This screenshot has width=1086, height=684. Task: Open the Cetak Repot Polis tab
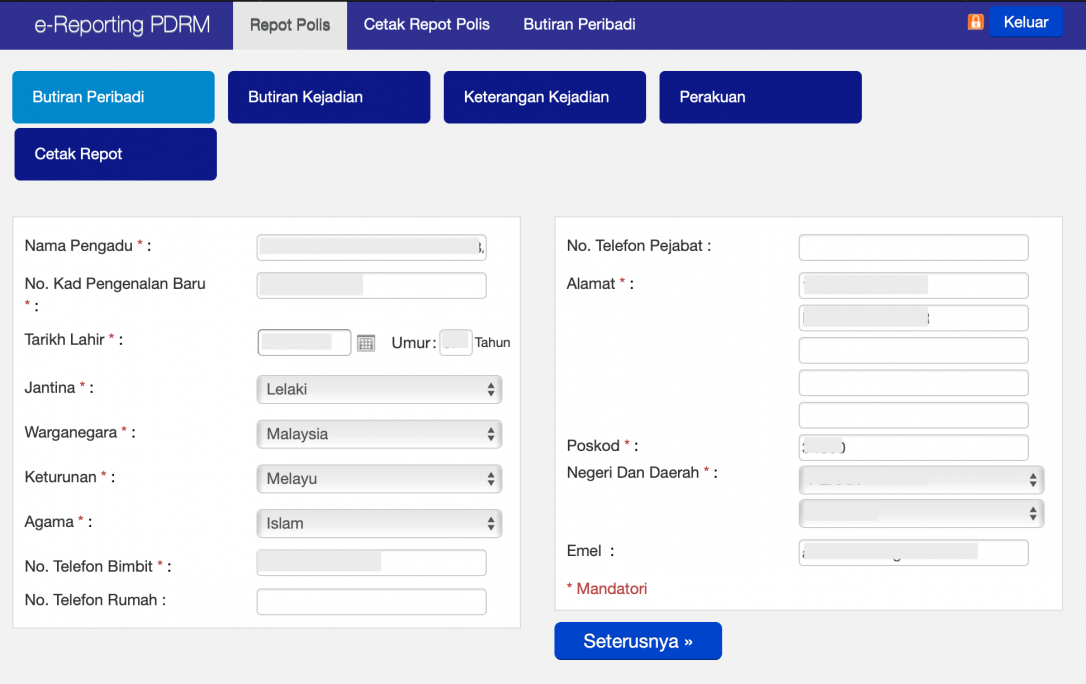pyautogui.click(x=426, y=24)
